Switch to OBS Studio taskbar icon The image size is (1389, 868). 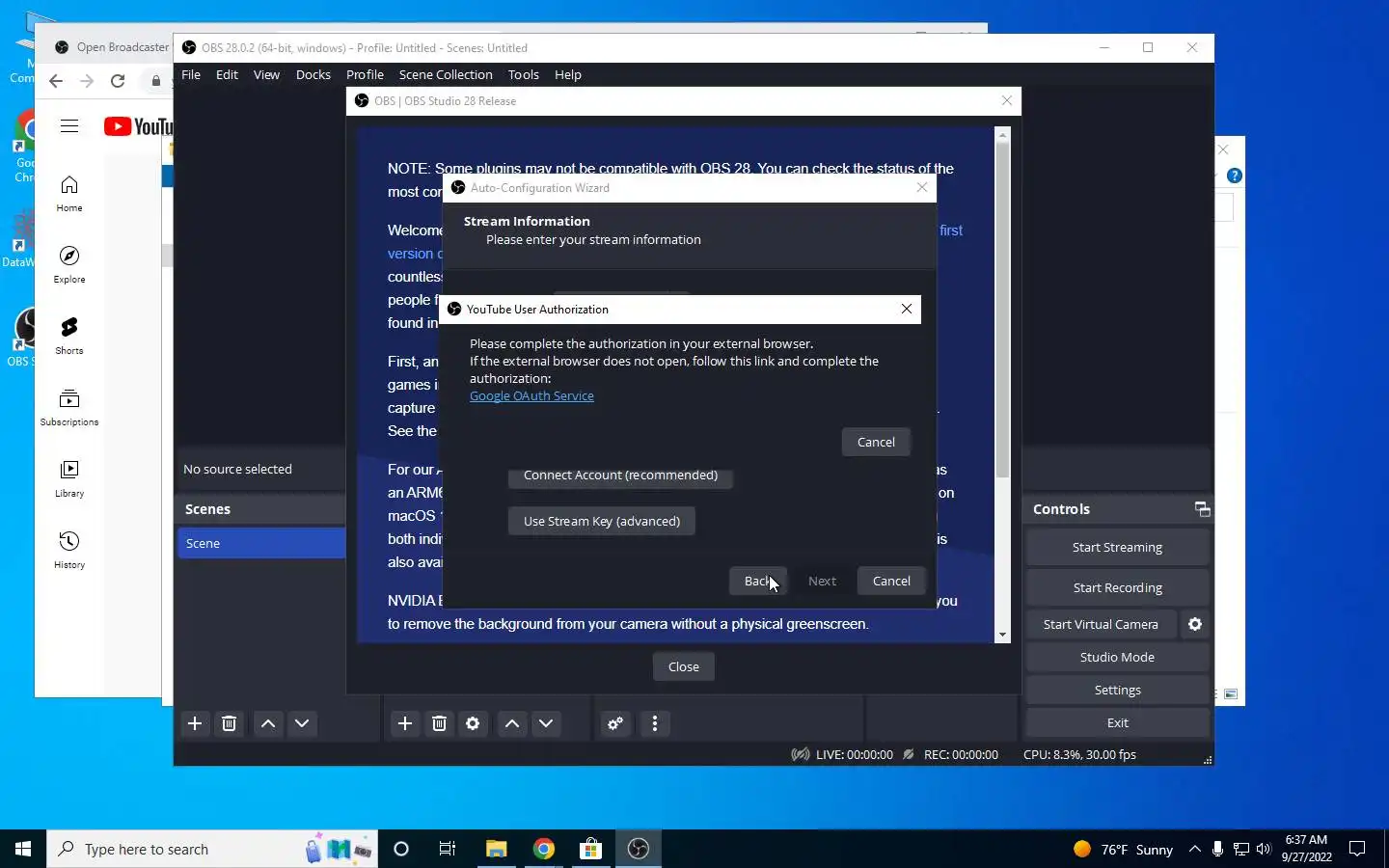click(x=639, y=849)
